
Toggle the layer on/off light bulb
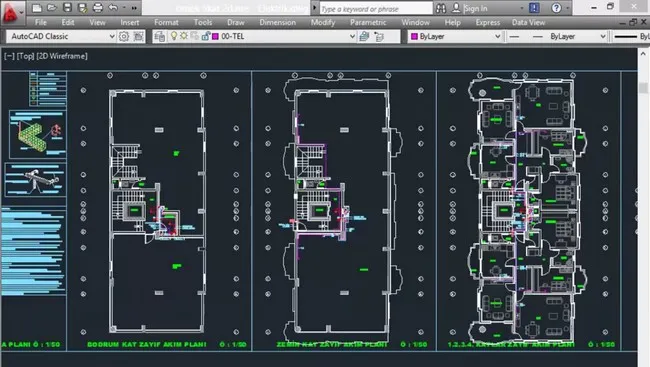tap(174, 36)
